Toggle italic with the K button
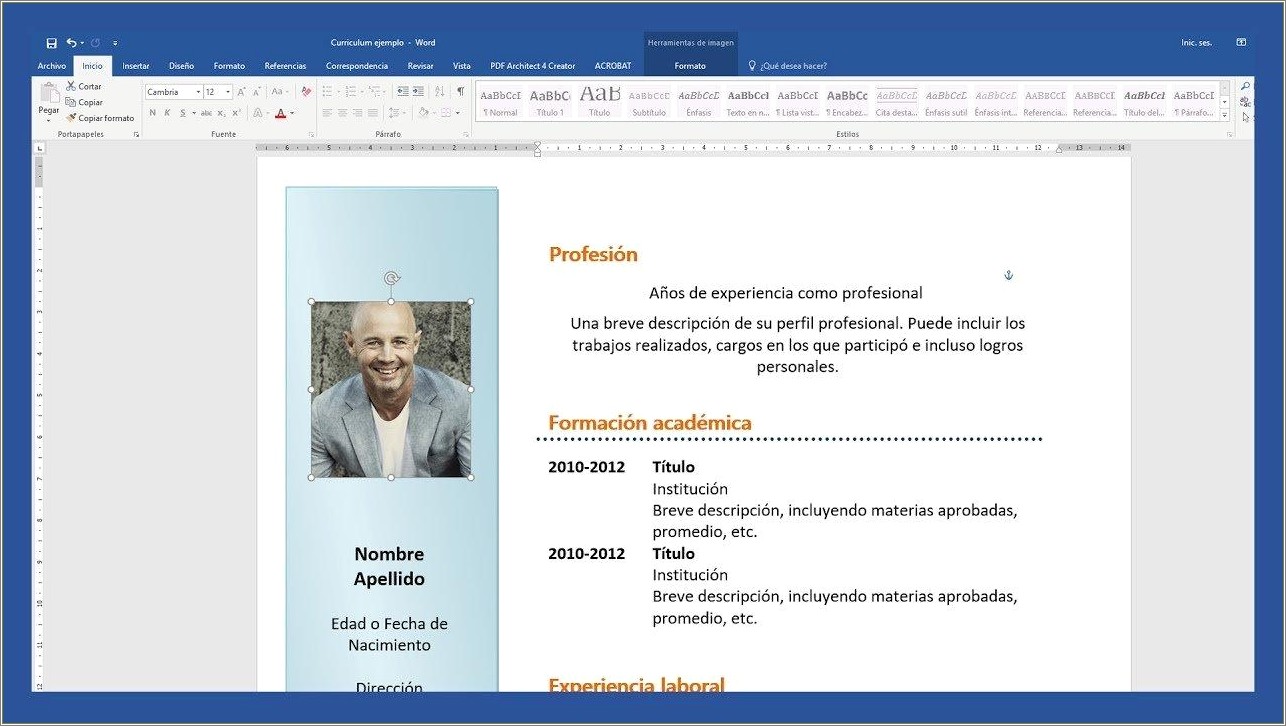1286x726 pixels. pos(166,112)
